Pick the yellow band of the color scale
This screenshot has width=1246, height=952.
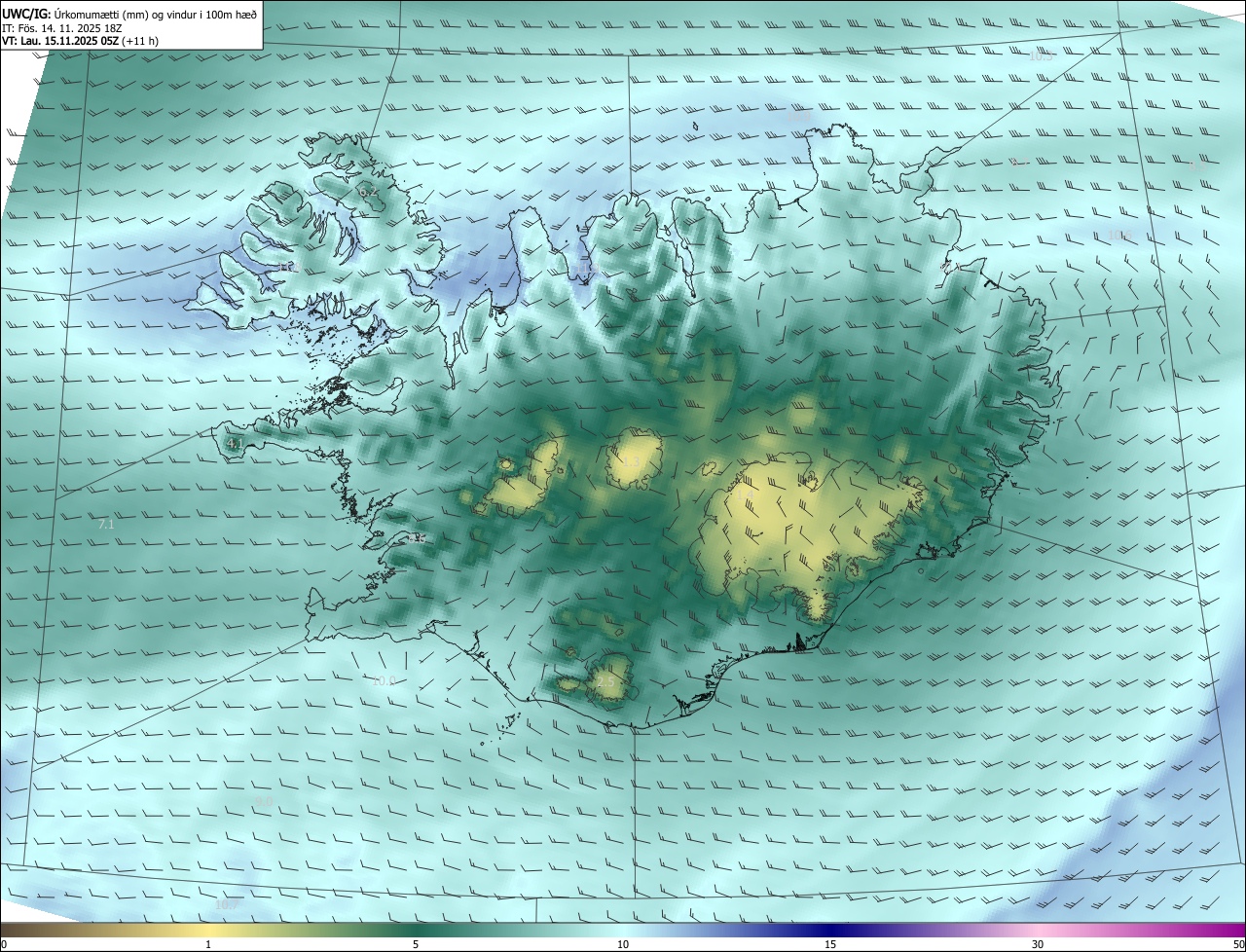(x=209, y=930)
